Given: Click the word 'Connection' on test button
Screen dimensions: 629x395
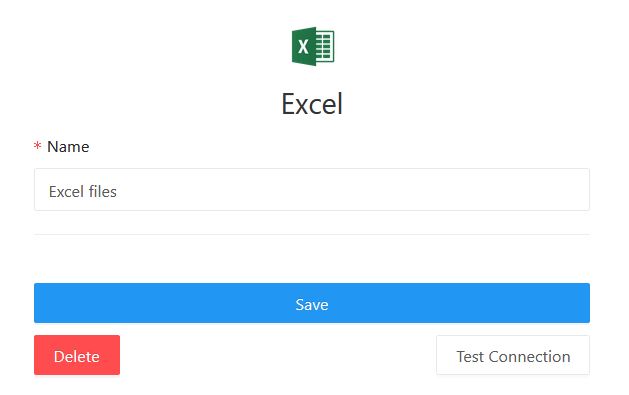Looking at the screenshot, I should pos(530,357).
